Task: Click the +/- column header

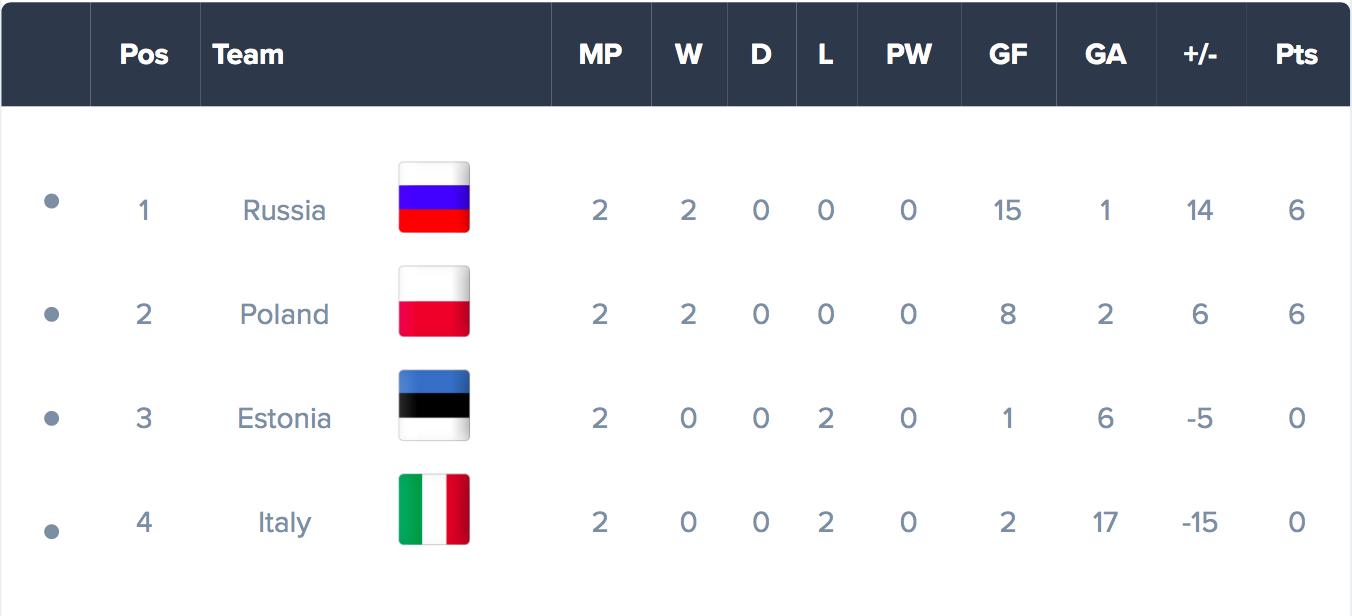Action: (1200, 55)
